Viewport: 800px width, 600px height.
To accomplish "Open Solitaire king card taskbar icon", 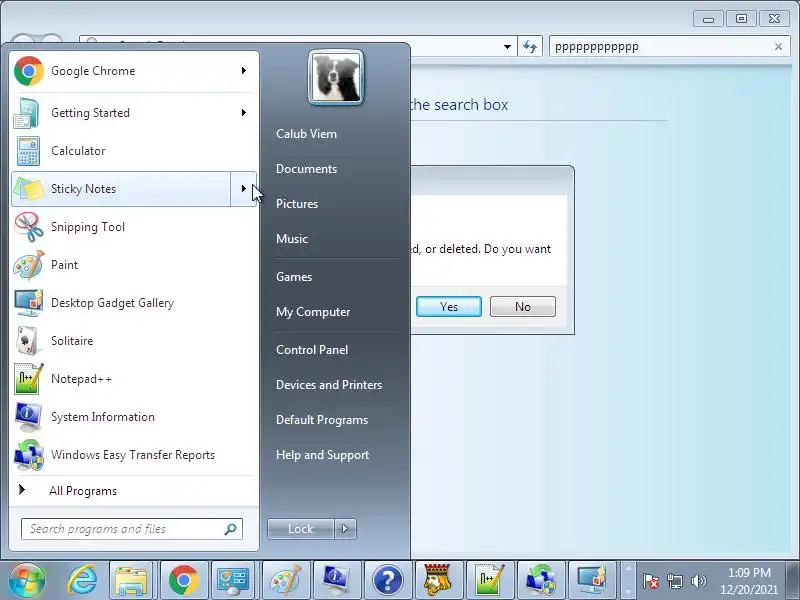I will coord(438,580).
